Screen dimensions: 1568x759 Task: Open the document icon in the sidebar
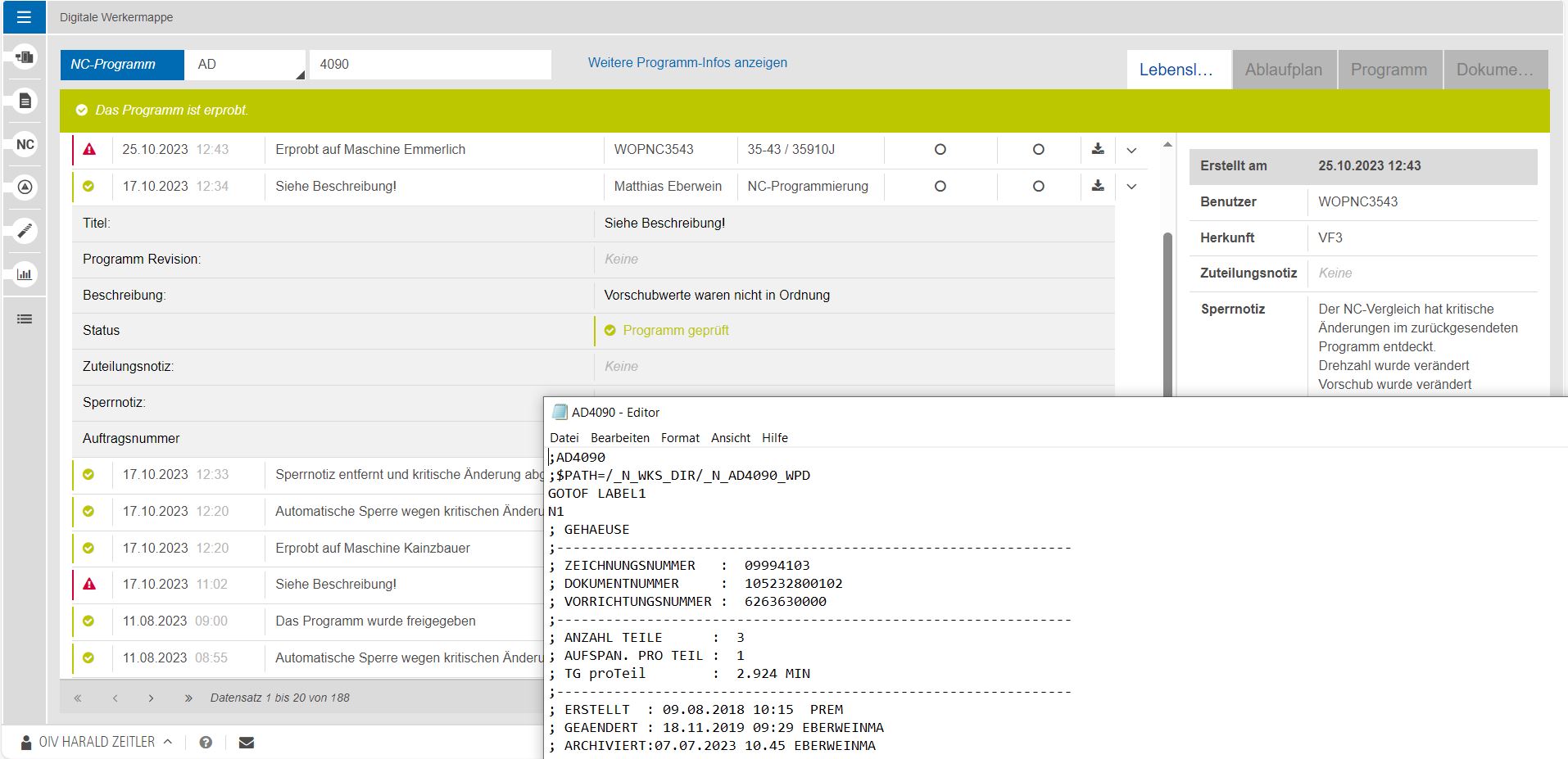click(25, 101)
